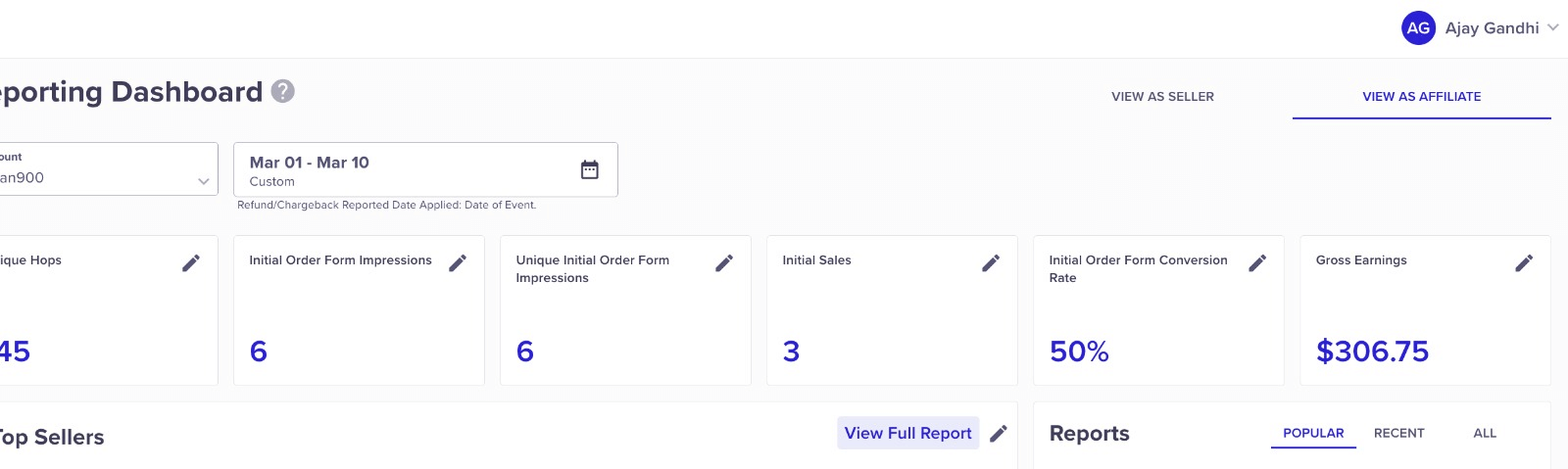Click the View Full Report button
Image resolution: width=1568 pixels, height=469 pixels.
tap(907, 433)
